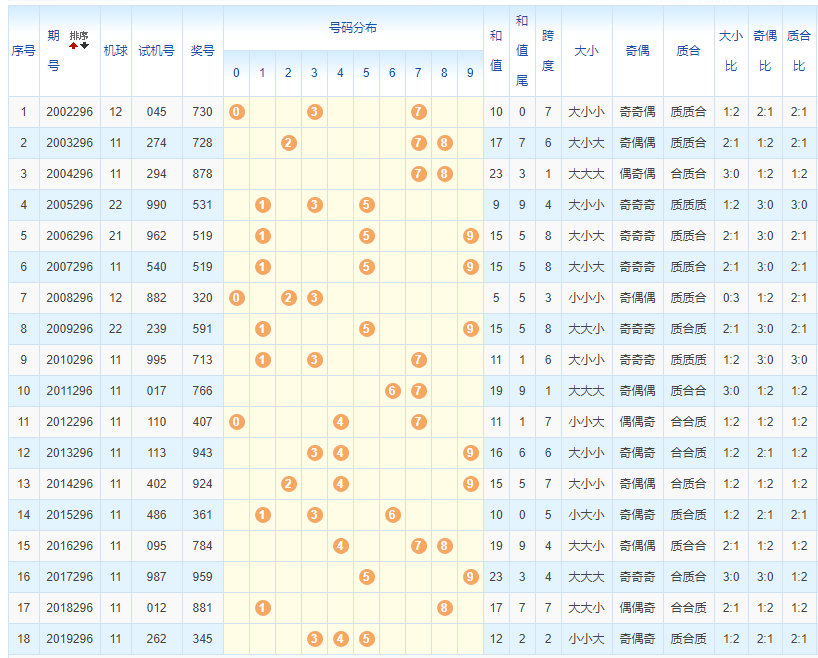This screenshot has height=658, width=818.
Task: Select the 期号 column header
Action: point(54,51)
